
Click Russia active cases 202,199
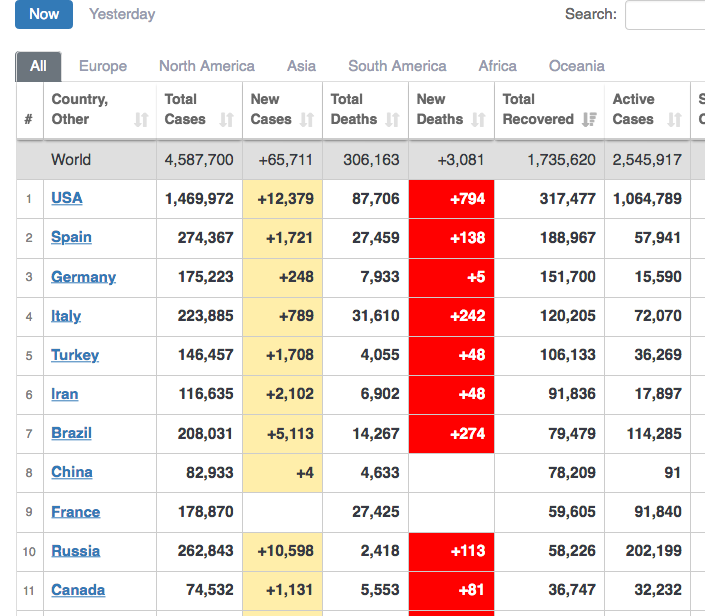coord(654,551)
